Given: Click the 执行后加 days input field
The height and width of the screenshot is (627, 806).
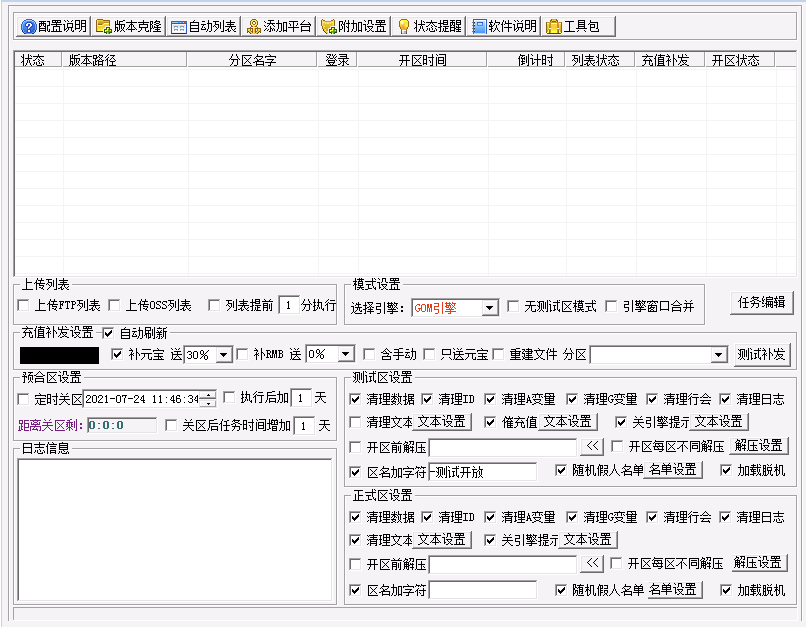Looking at the screenshot, I should (x=301, y=398).
